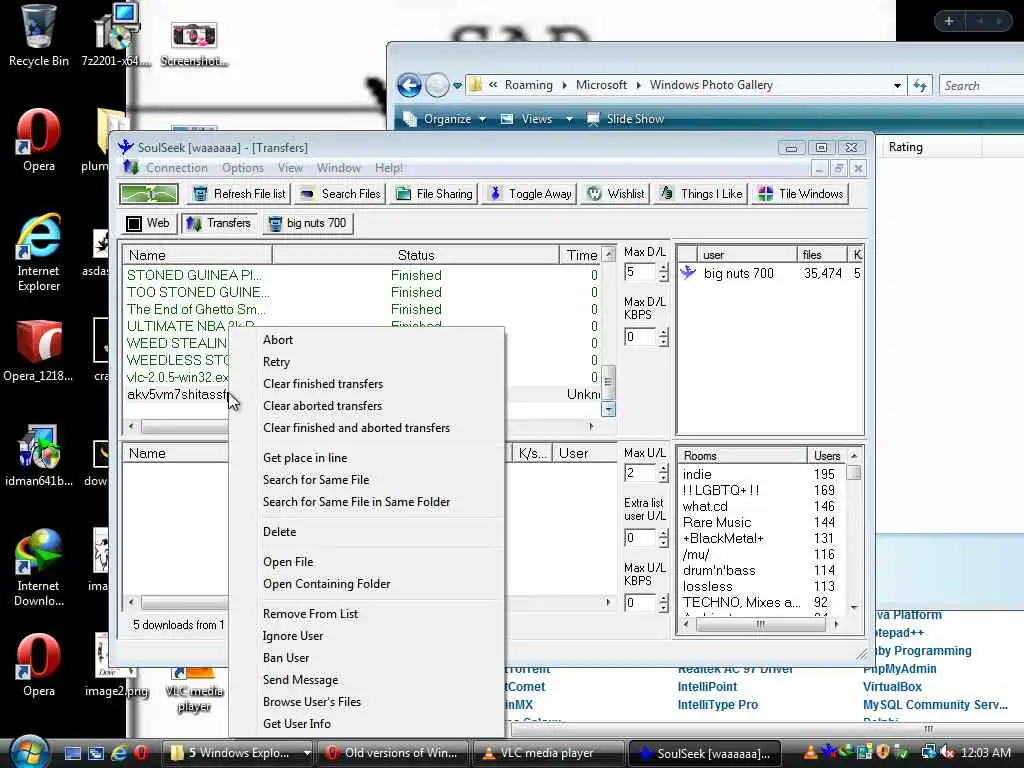Click Tile Windows toolbar button
Viewport: 1024px width, 768px height.
tap(801, 194)
